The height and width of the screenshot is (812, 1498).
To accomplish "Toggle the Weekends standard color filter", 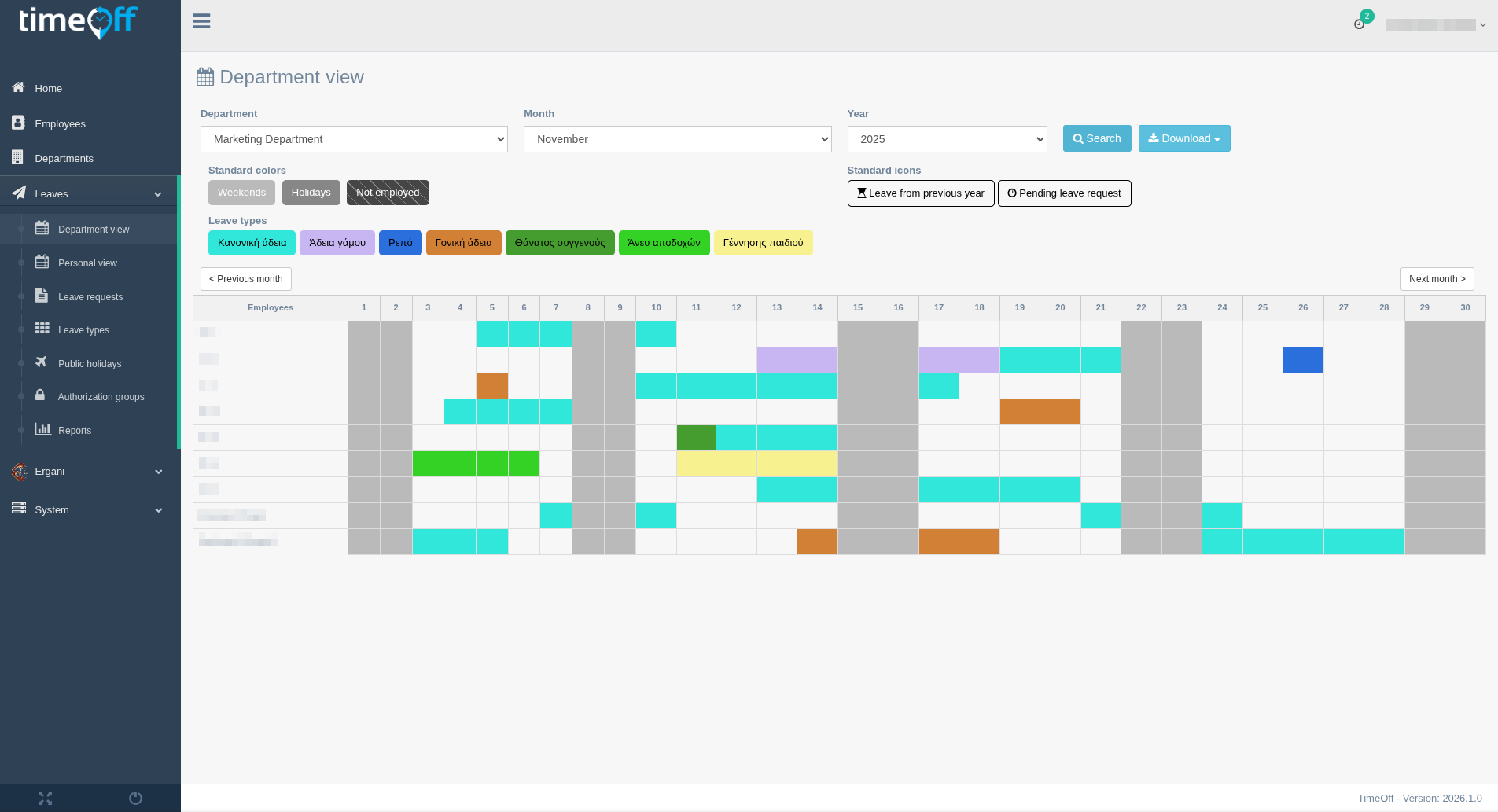I will (x=241, y=192).
